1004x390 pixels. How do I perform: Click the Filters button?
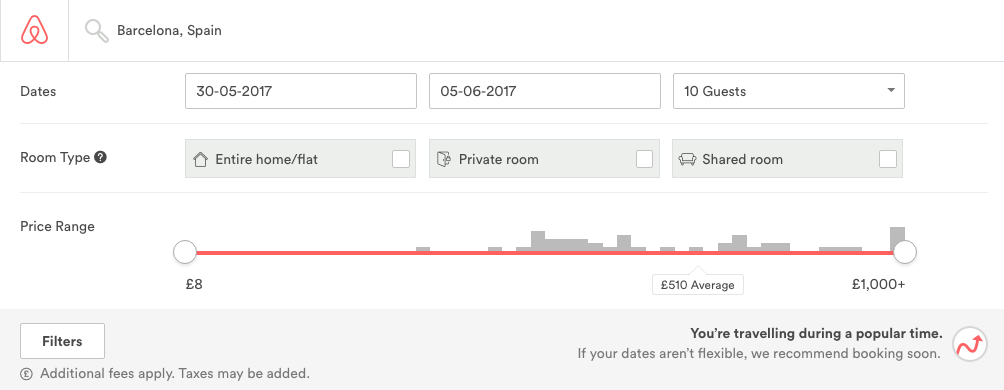[62, 341]
